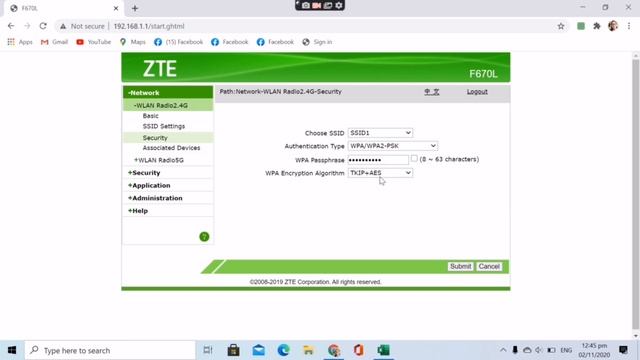Viewport: 640px width, 360px height.
Task: Open the Associated Devices page
Action: click(x=171, y=148)
